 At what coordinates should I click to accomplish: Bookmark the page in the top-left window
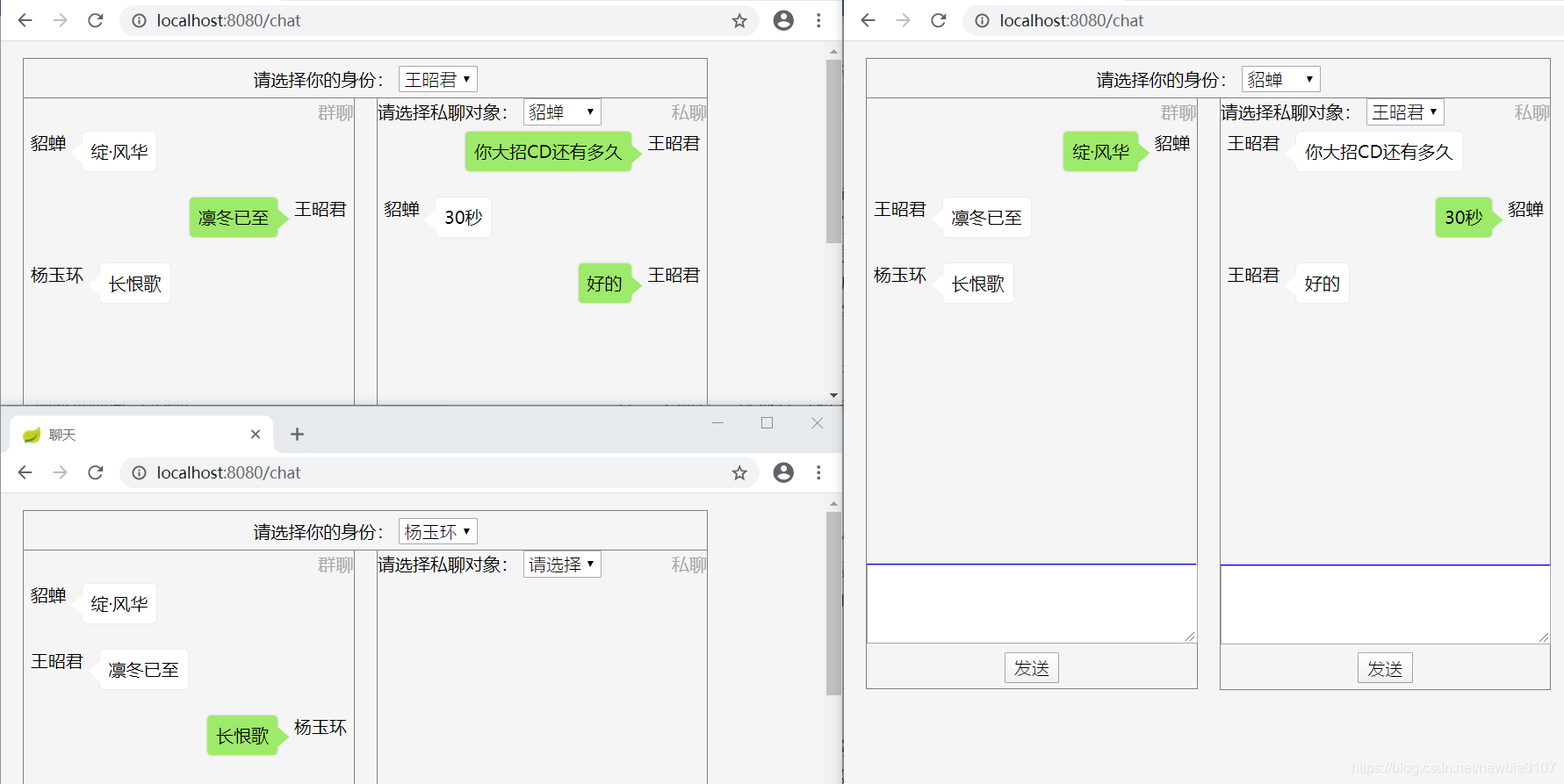pos(739,20)
